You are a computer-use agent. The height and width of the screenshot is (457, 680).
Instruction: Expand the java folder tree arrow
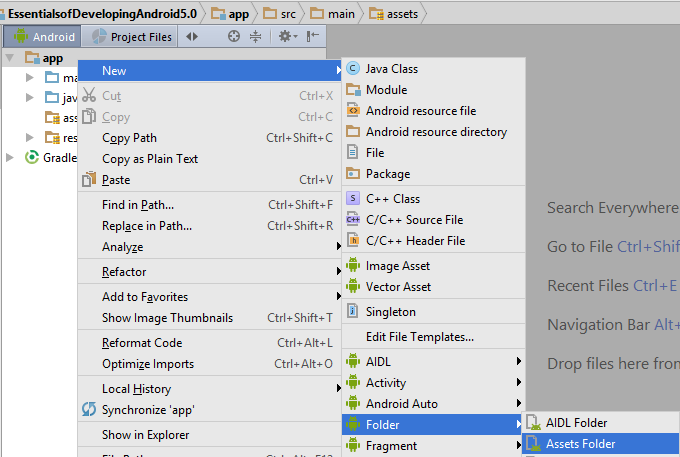click(x=29, y=97)
